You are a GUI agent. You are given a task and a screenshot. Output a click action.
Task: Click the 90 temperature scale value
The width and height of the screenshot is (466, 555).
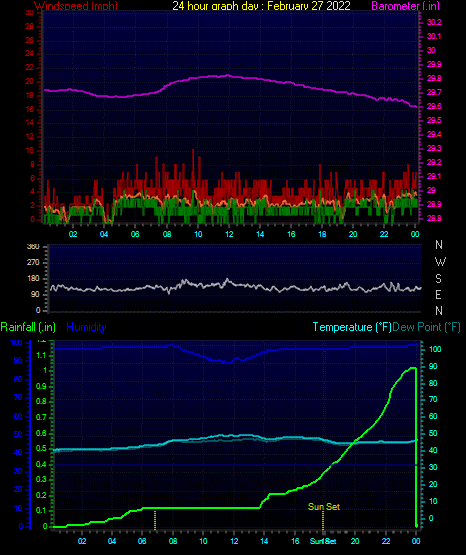point(433,366)
